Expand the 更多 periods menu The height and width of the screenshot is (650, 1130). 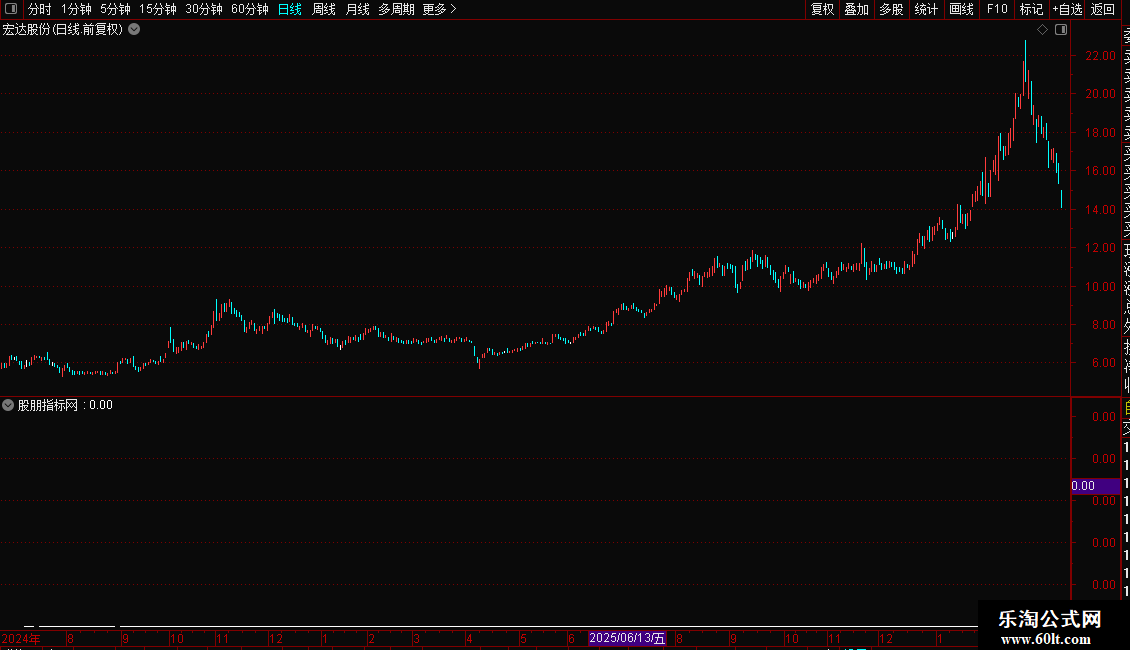(x=440, y=9)
